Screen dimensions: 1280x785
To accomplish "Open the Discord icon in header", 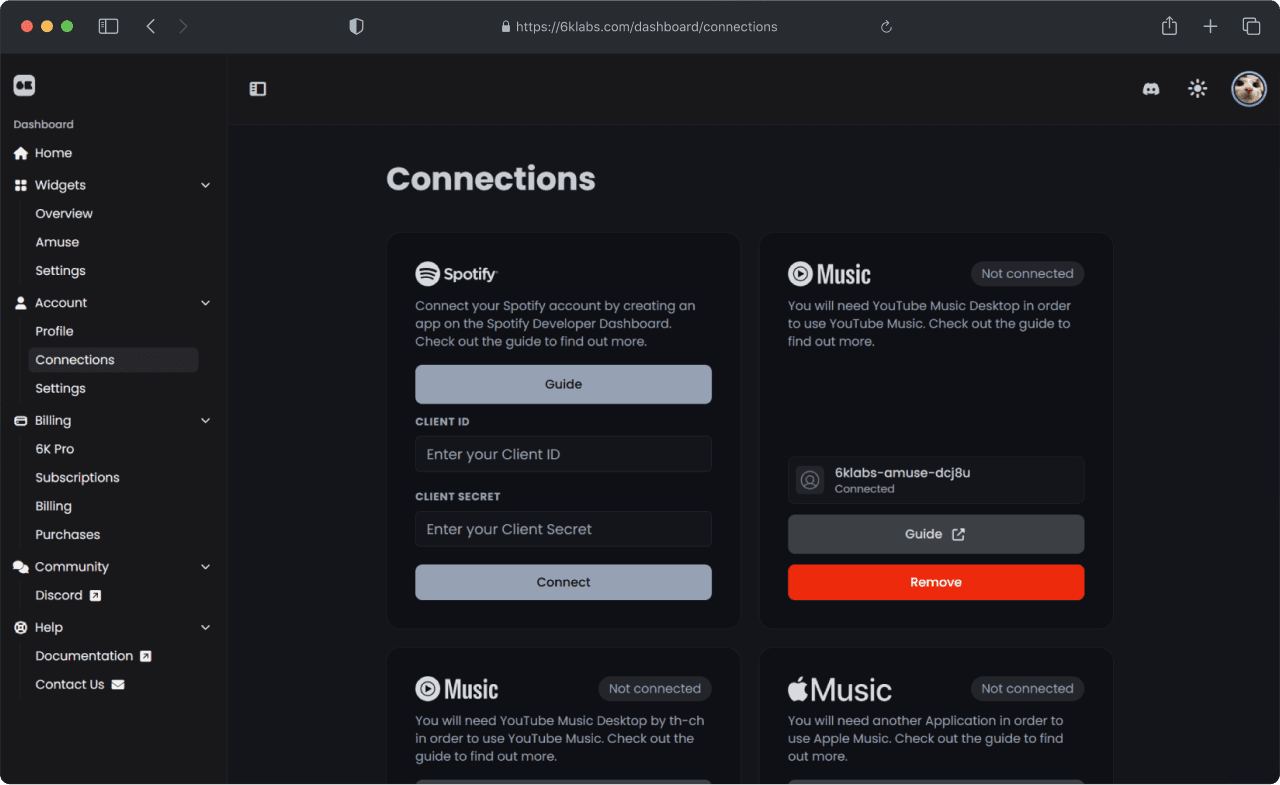I will [1151, 89].
